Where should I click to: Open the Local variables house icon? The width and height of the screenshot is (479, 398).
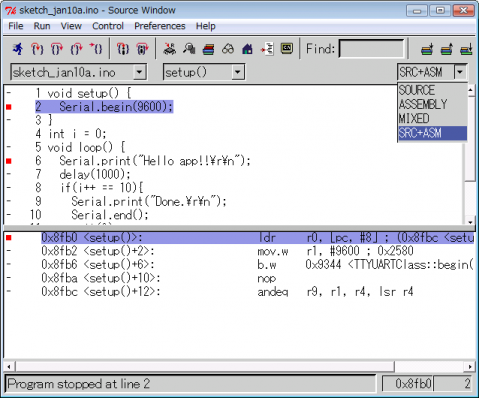point(247,49)
